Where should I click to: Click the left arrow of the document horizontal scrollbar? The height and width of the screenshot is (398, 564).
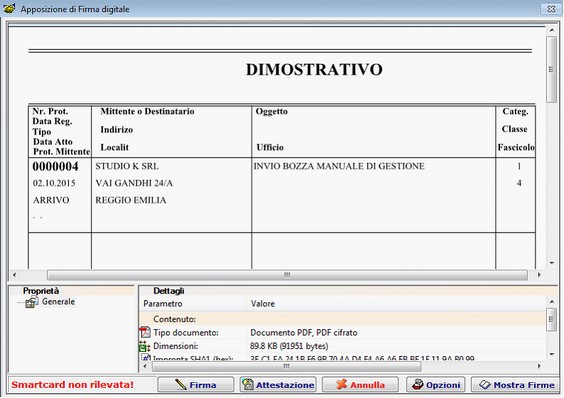[14, 275]
